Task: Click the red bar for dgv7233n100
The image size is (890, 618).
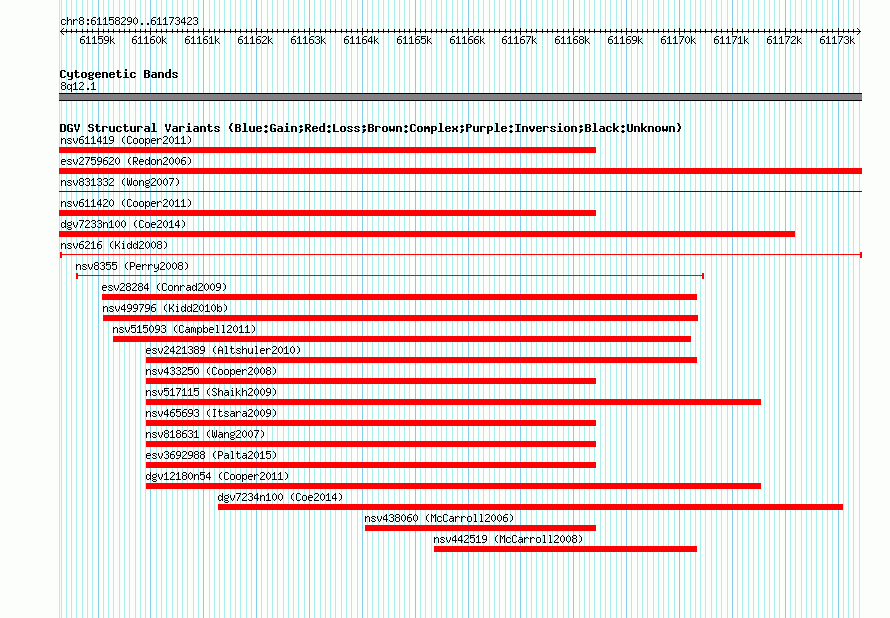Action: click(x=427, y=234)
